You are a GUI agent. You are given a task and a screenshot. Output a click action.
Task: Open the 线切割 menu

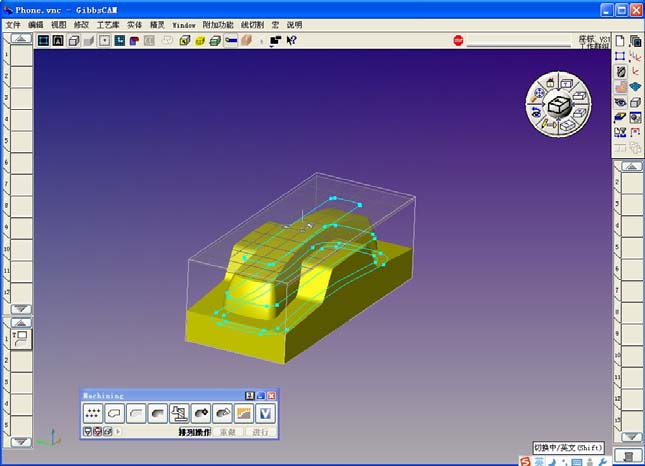tap(252, 25)
